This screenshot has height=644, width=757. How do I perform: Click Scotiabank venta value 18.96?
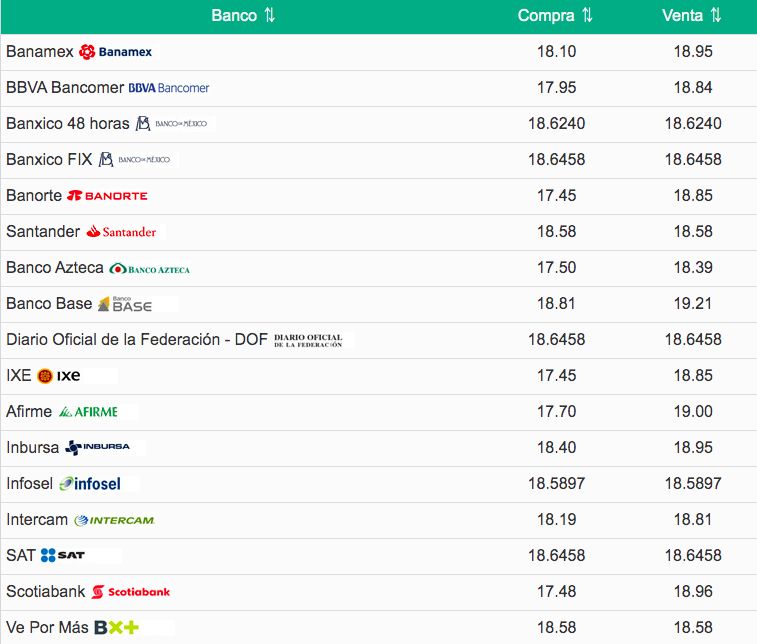[693, 591]
